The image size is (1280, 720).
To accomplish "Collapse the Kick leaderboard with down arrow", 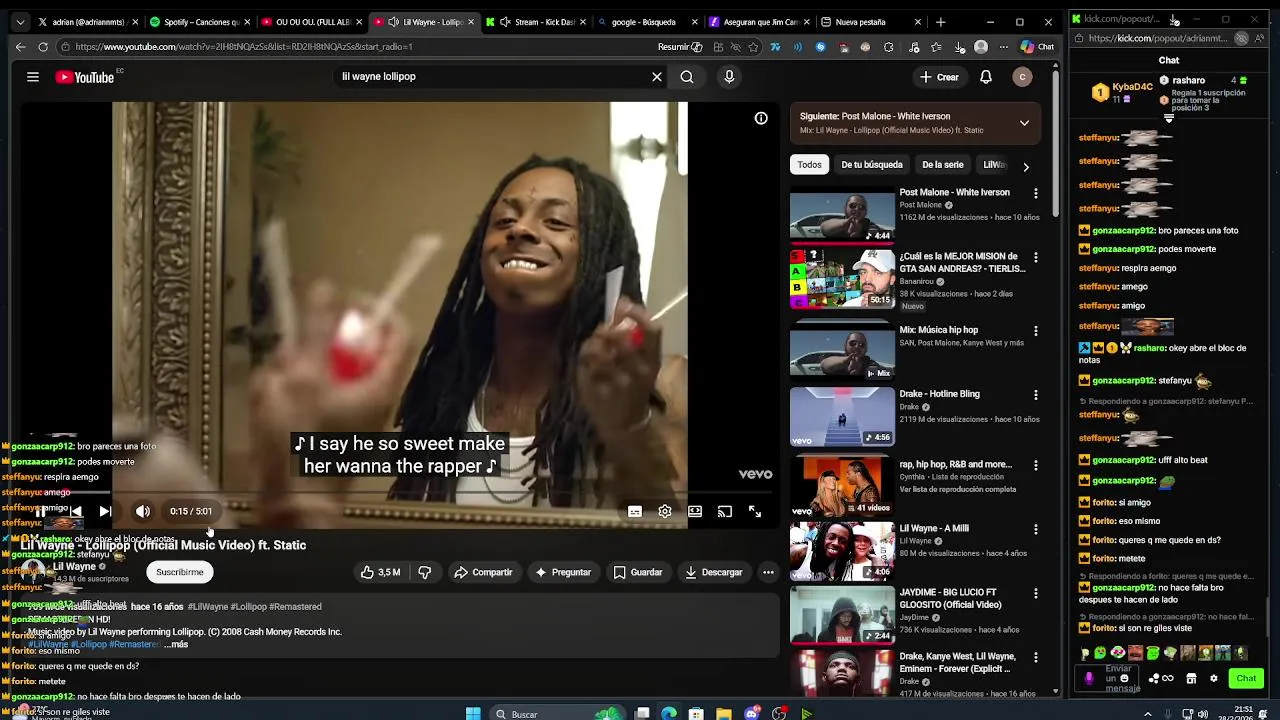I will click(1168, 119).
